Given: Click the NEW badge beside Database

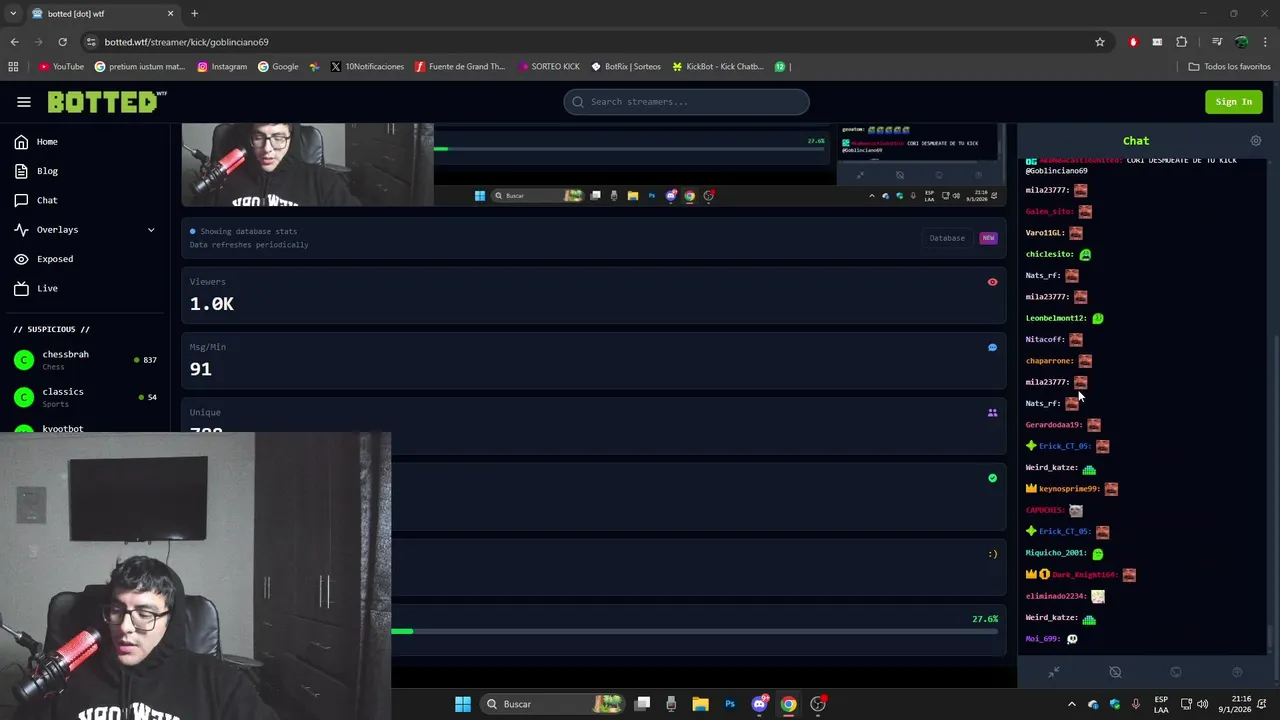Looking at the screenshot, I should coord(988,238).
